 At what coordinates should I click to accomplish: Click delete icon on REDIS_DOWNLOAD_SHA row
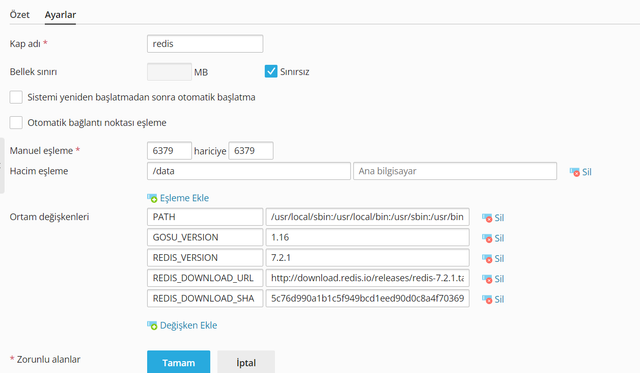[487, 300]
